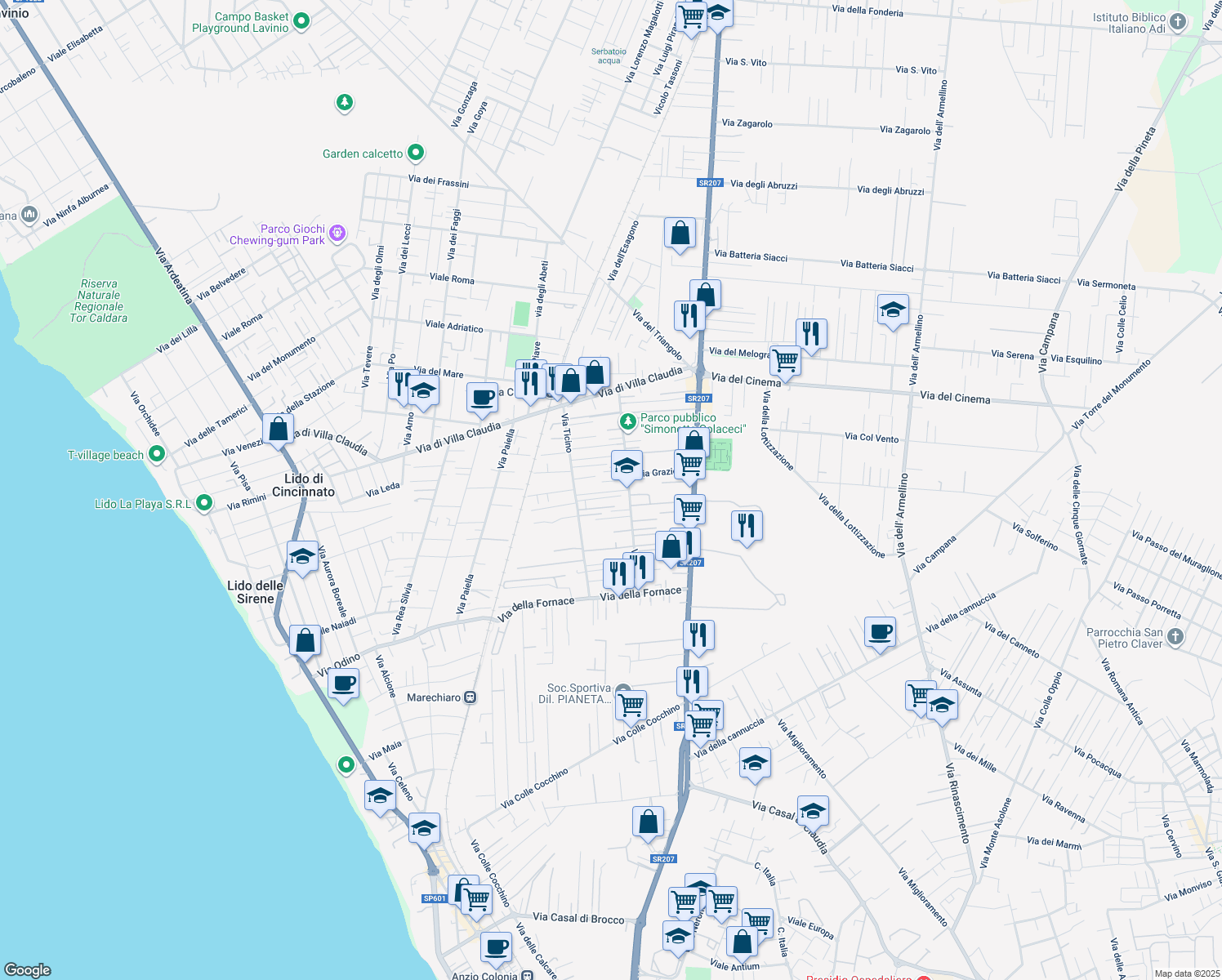This screenshot has height=980, width=1222.
Task: Select the restaurant pin east of SR207 near Via della Lottizzazione
Action: [x=746, y=527]
